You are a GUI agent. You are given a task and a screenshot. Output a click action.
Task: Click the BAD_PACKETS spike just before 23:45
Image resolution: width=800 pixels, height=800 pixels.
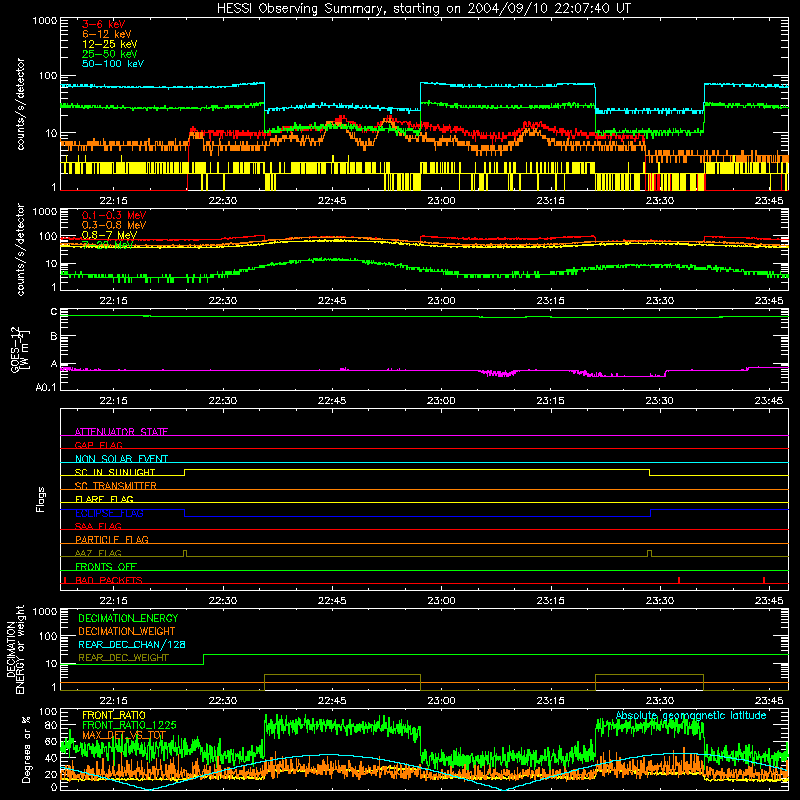tap(764, 580)
